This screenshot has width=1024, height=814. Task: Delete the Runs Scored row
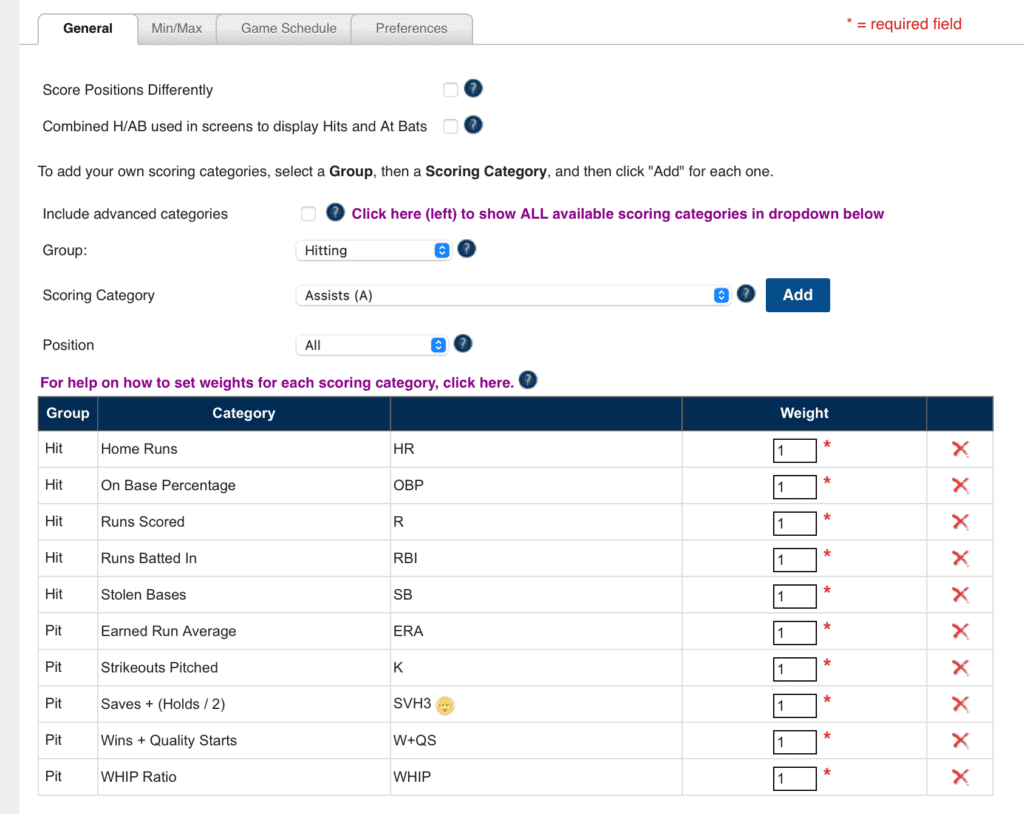(x=960, y=522)
